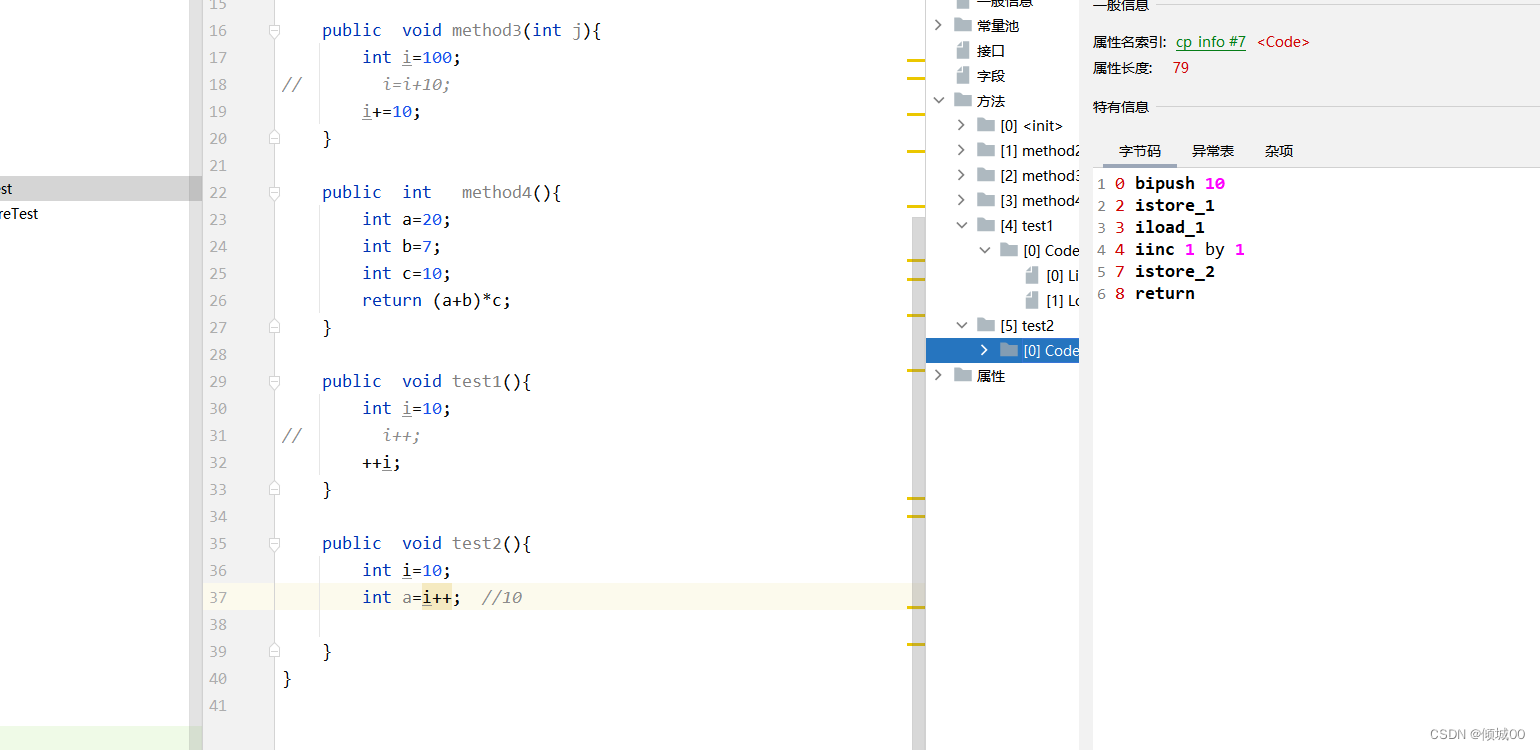Switch to the 杂项 tab

coord(1279,151)
